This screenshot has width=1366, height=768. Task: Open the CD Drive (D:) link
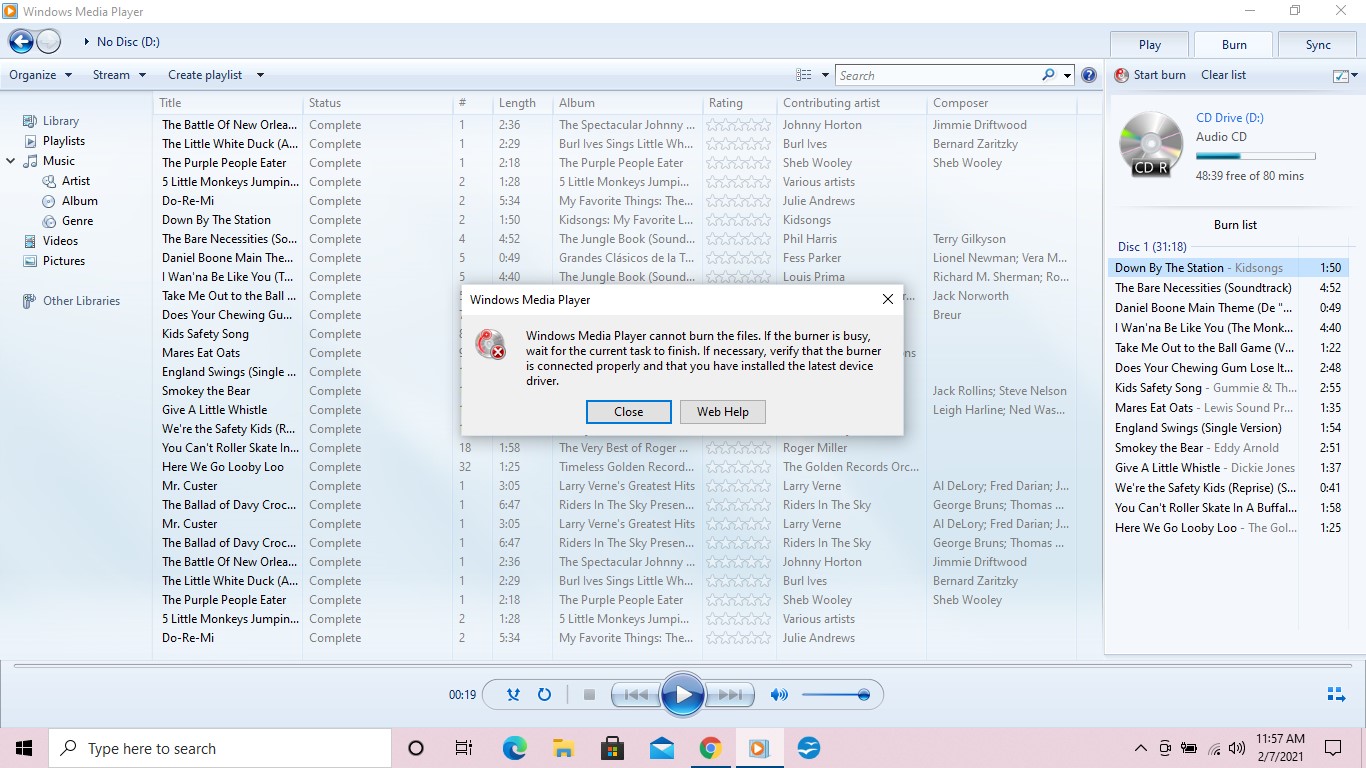[1230, 118]
